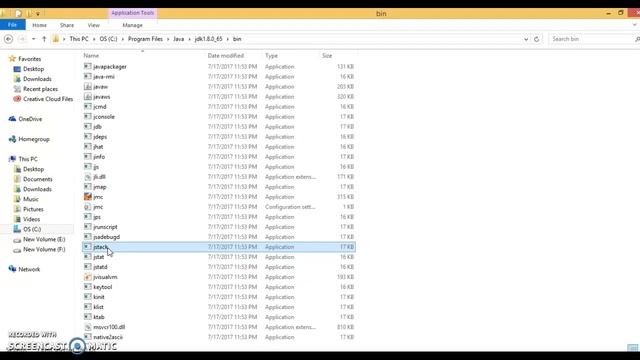Select the jcmd file icon
The height and width of the screenshot is (360, 640).
click(87, 107)
